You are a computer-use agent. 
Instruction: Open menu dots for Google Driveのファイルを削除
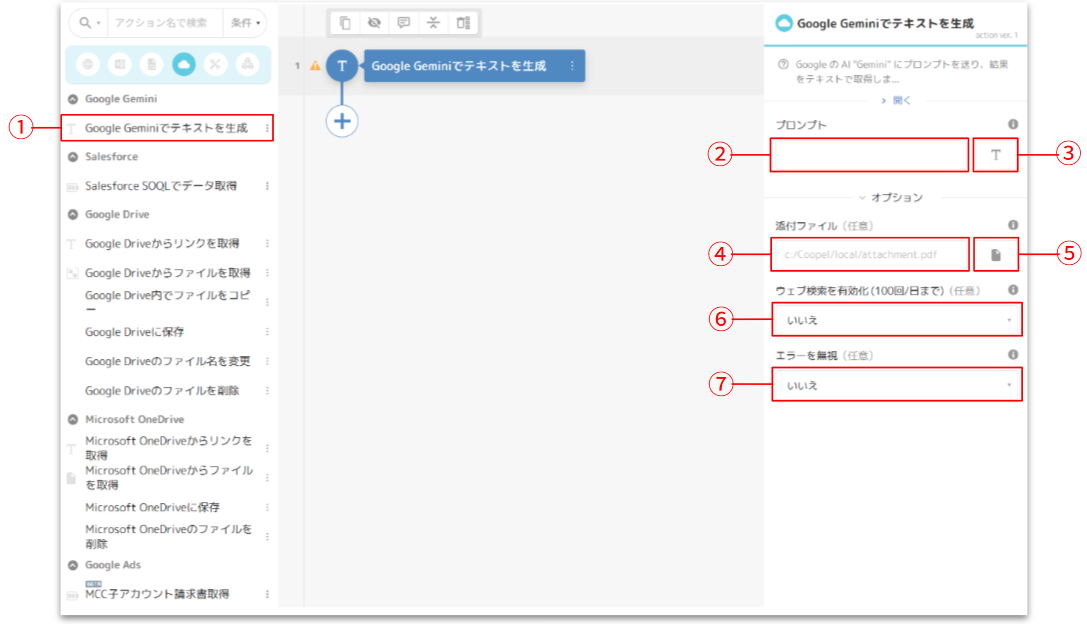pyautogui.click(x=267, y=391)
